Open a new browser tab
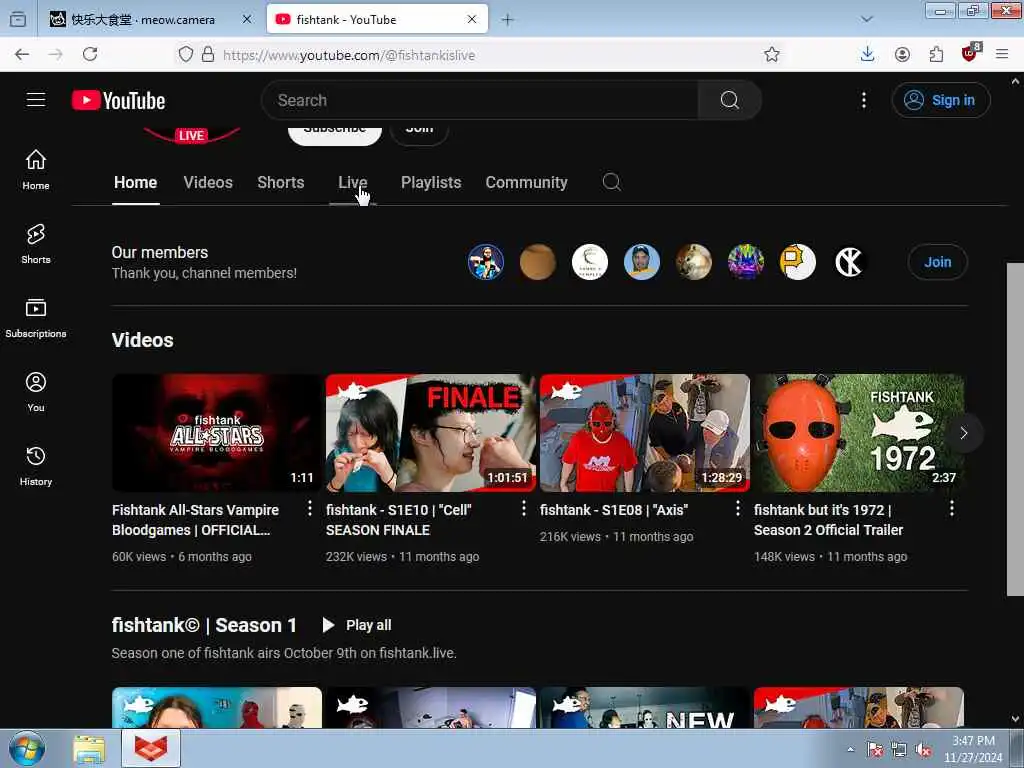 pos(507,20)
